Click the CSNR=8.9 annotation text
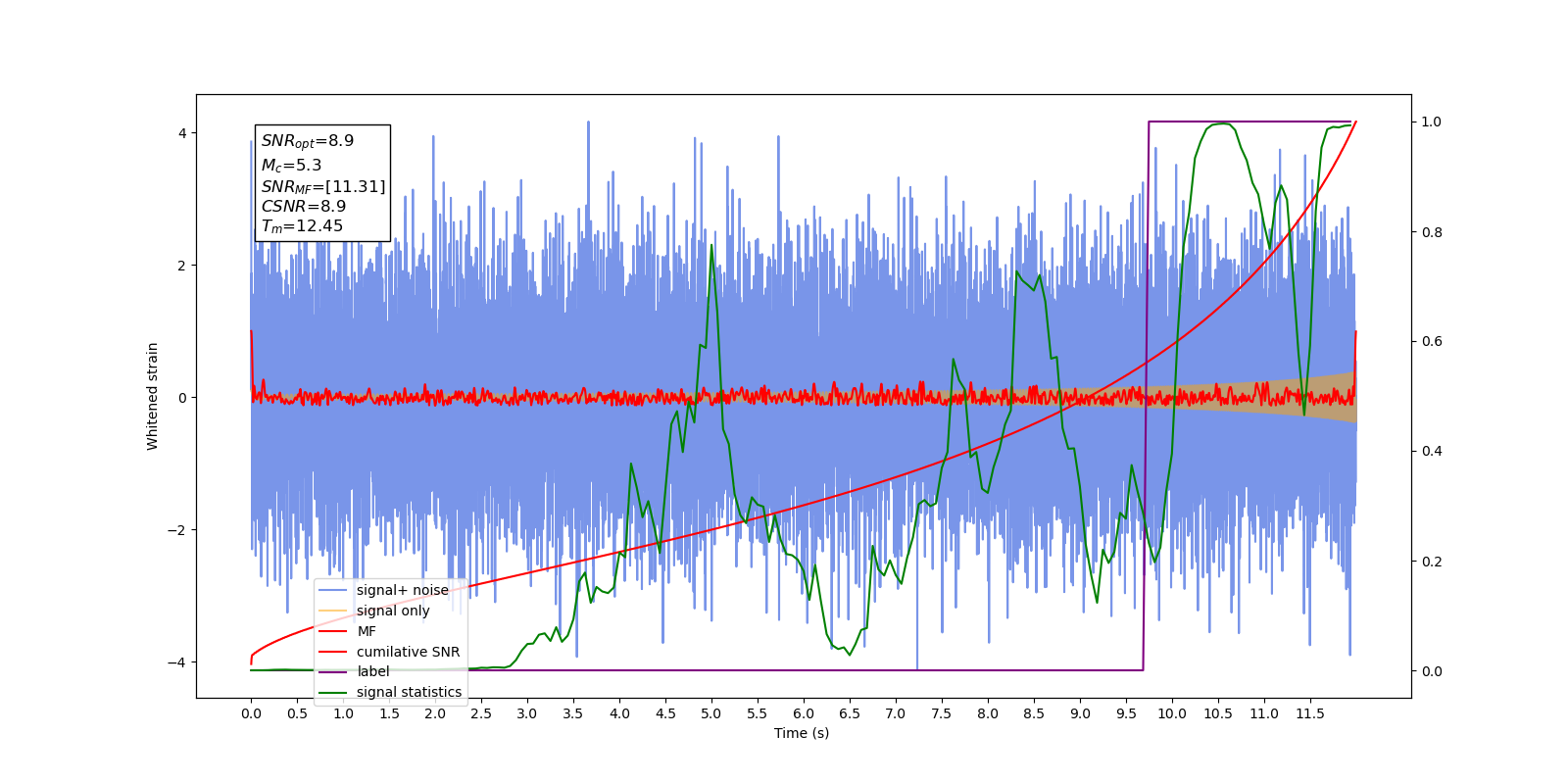1568x784 pixels. [x=304, y=206]
